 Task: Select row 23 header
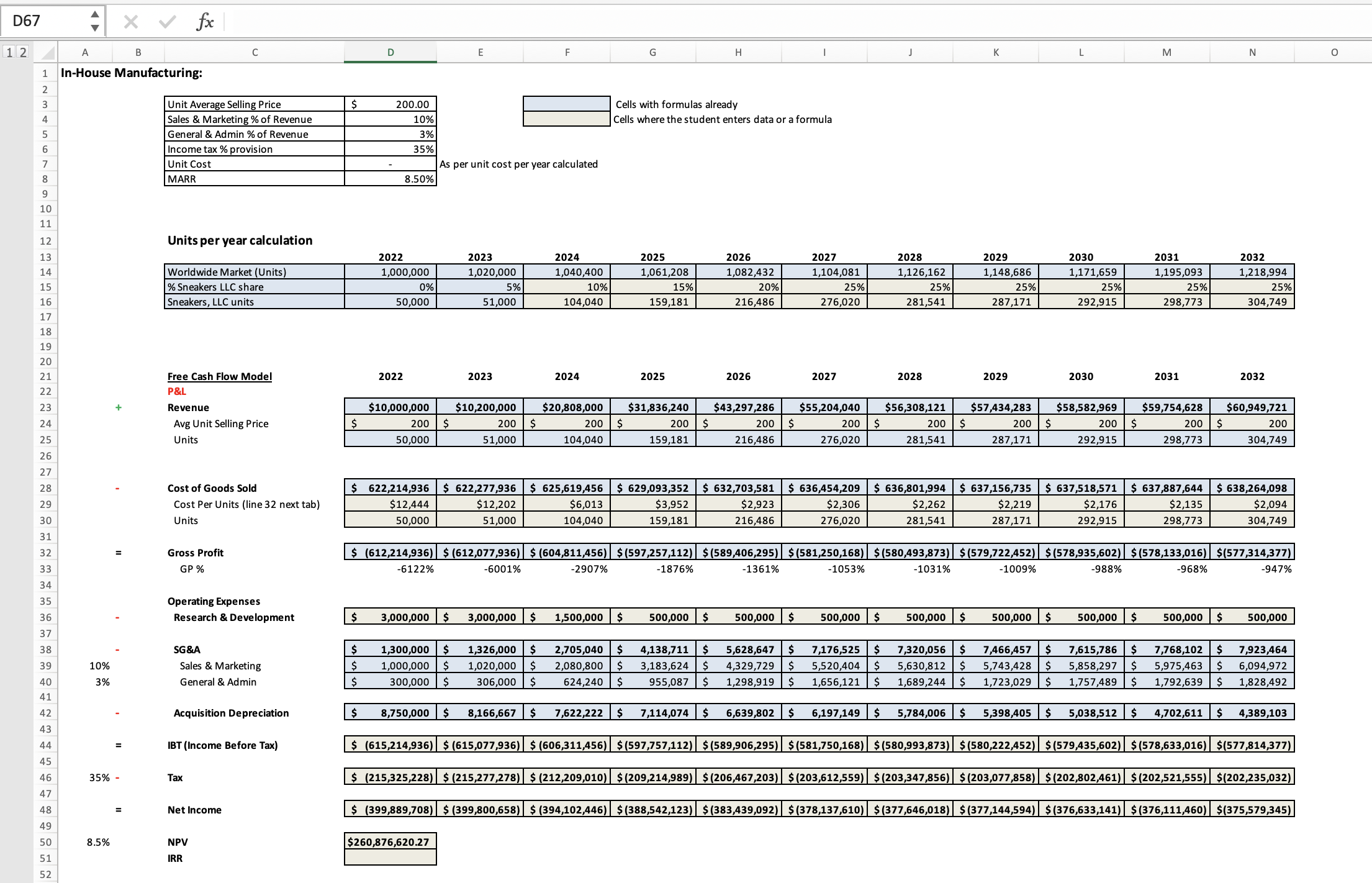[45, 407]
